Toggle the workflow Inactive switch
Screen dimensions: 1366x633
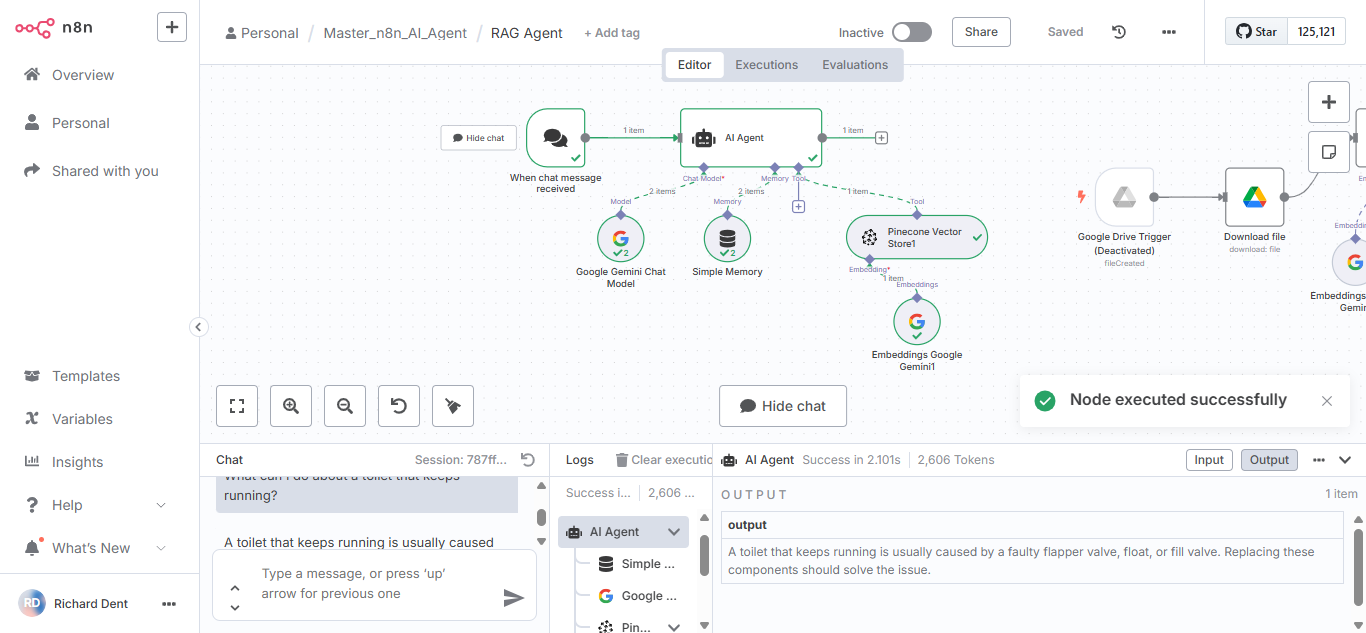912,32
